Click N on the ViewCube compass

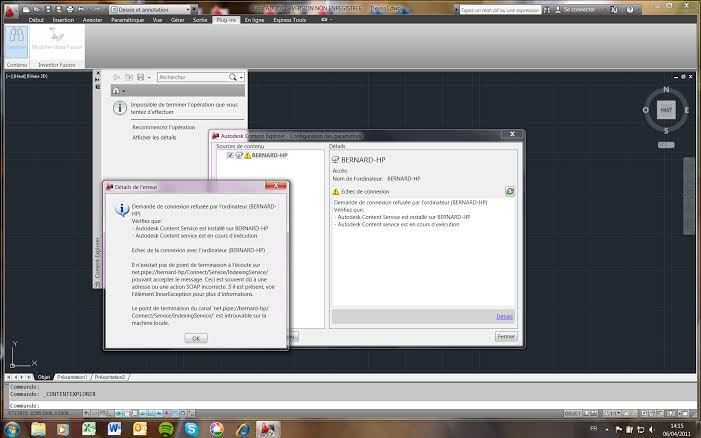(666, 90)
